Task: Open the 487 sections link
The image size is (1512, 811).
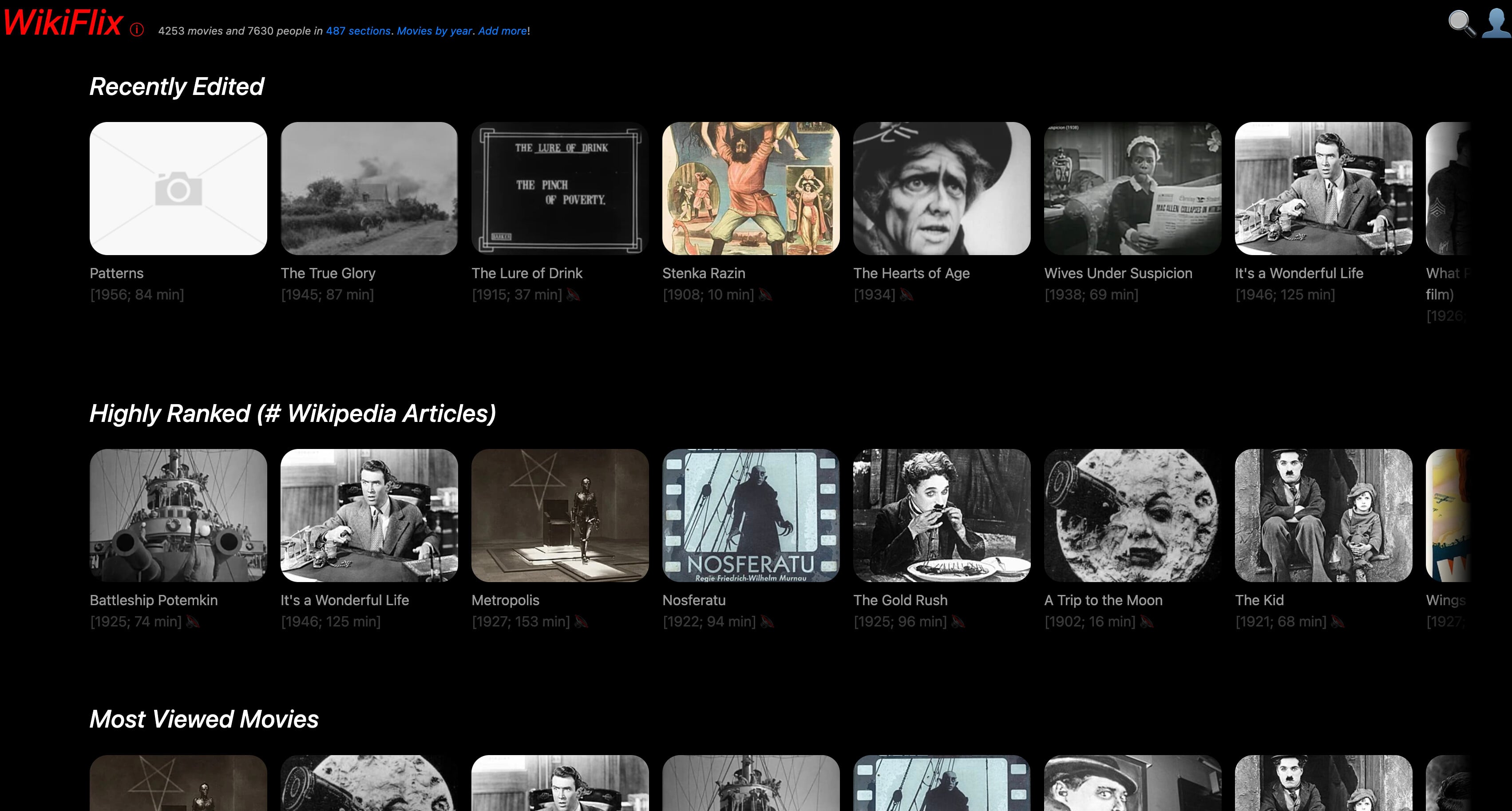Action: tap(358, 31)
